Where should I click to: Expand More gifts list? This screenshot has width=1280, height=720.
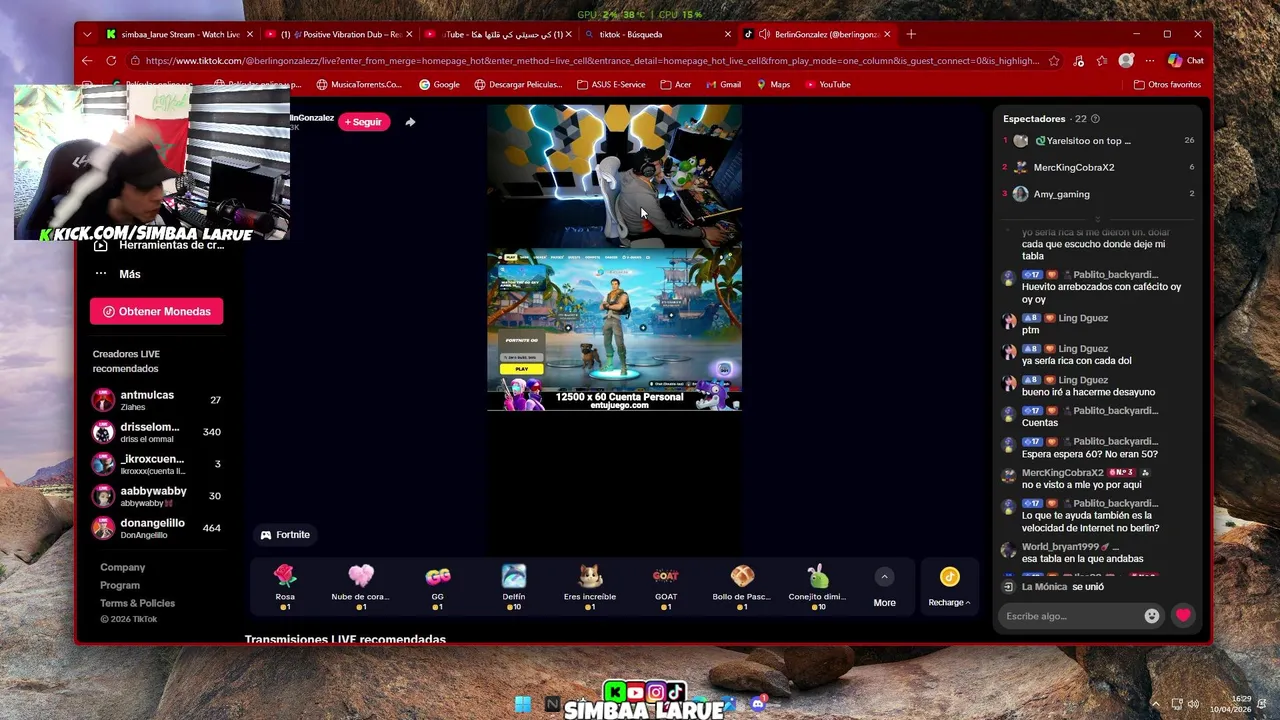884,588
